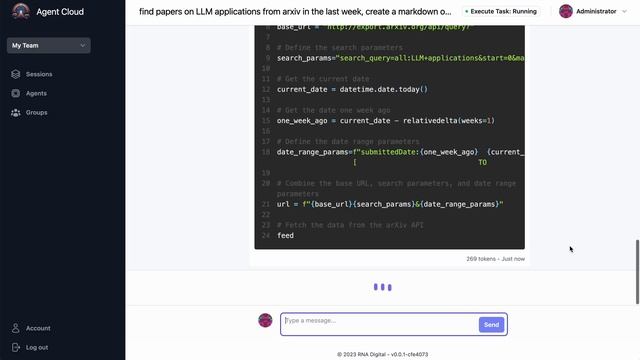Click the Administrator user name

click(x=596, y=11)
